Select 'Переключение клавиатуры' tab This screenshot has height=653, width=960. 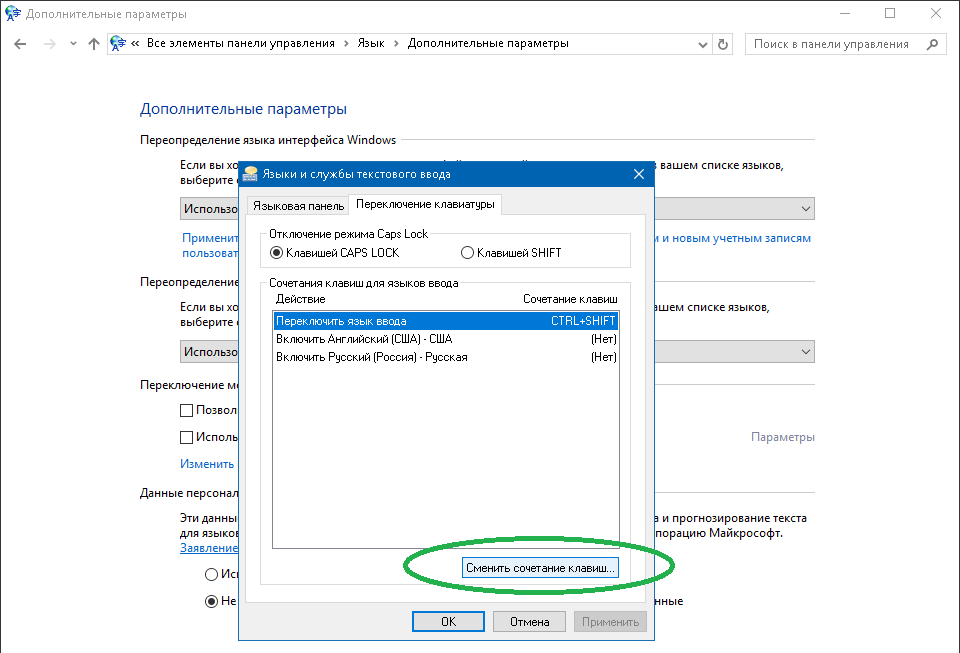[x=425, y=204]
